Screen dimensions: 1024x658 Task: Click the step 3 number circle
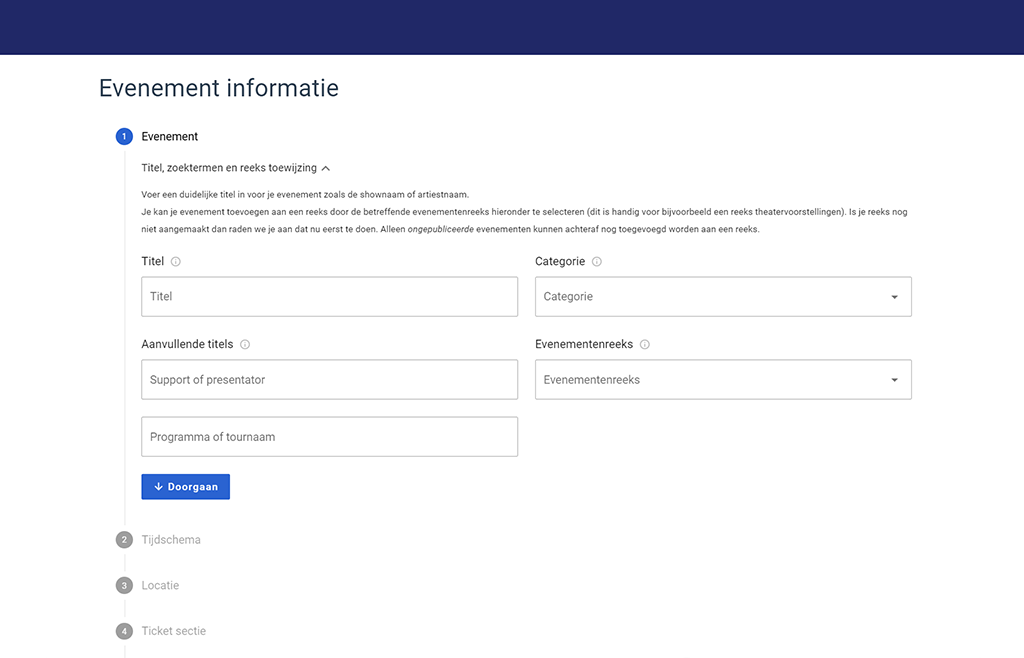[124, 586]
